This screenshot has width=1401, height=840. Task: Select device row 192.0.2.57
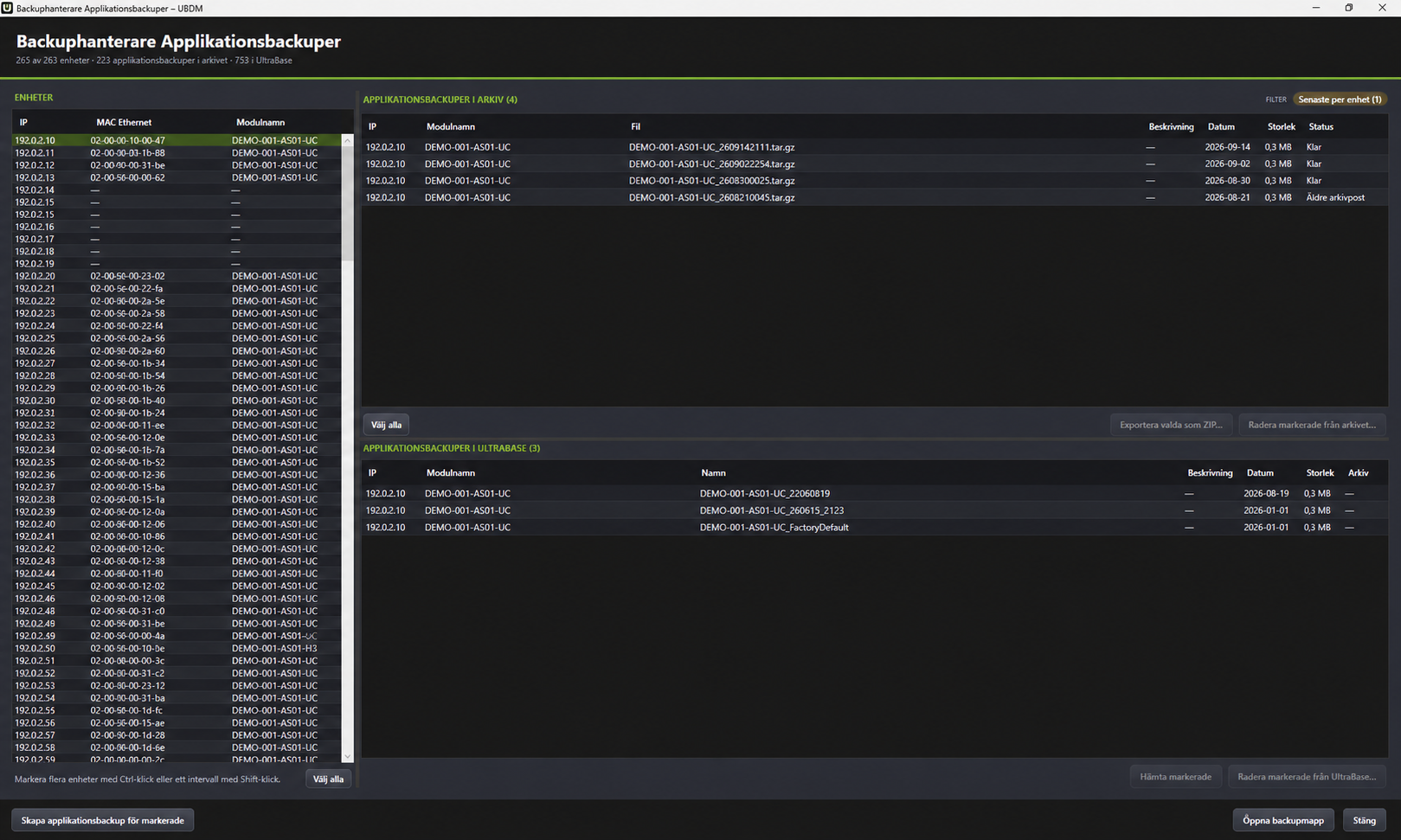coord(177,734)
